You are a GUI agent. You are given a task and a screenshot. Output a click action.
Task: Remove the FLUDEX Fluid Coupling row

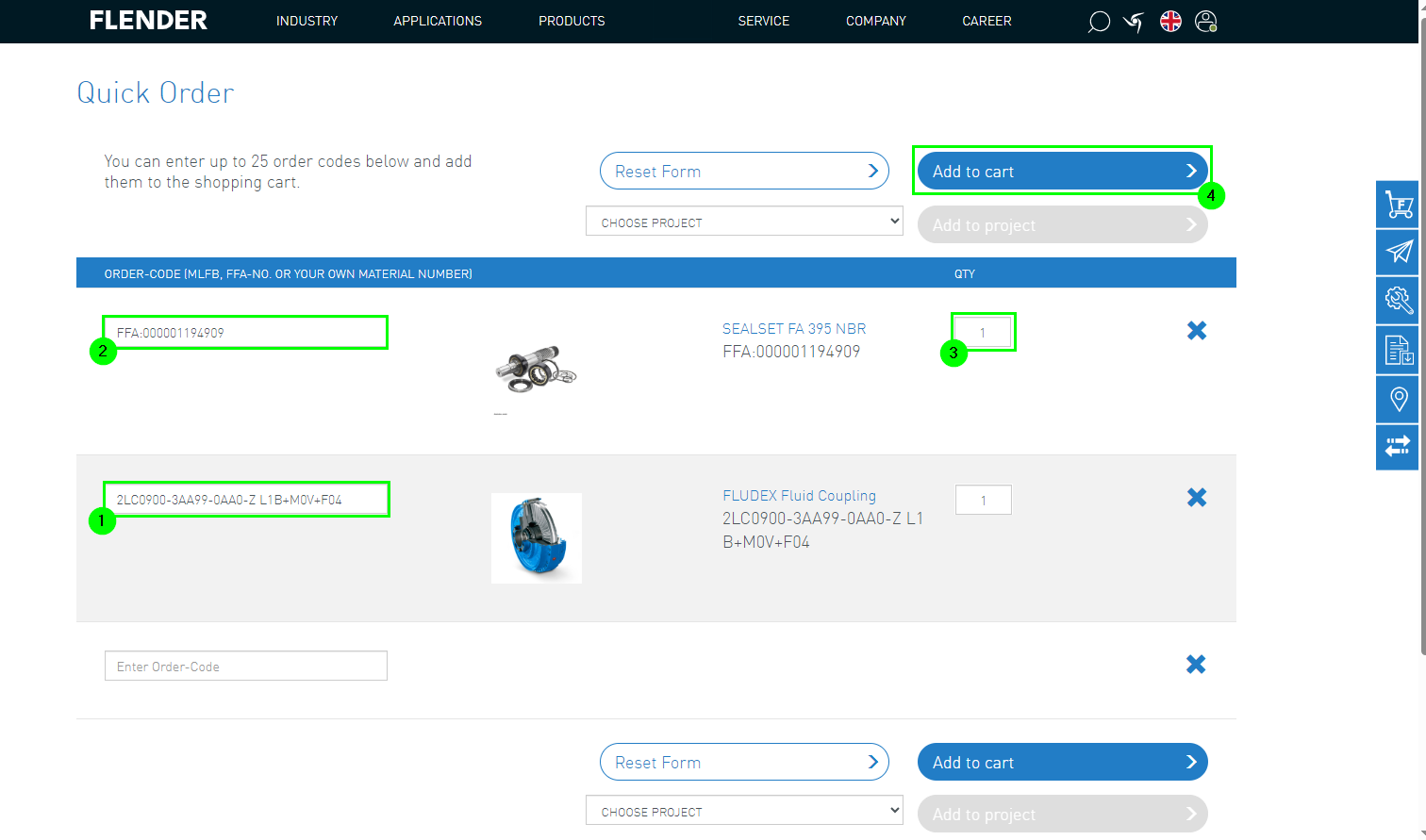[1197, 498]
